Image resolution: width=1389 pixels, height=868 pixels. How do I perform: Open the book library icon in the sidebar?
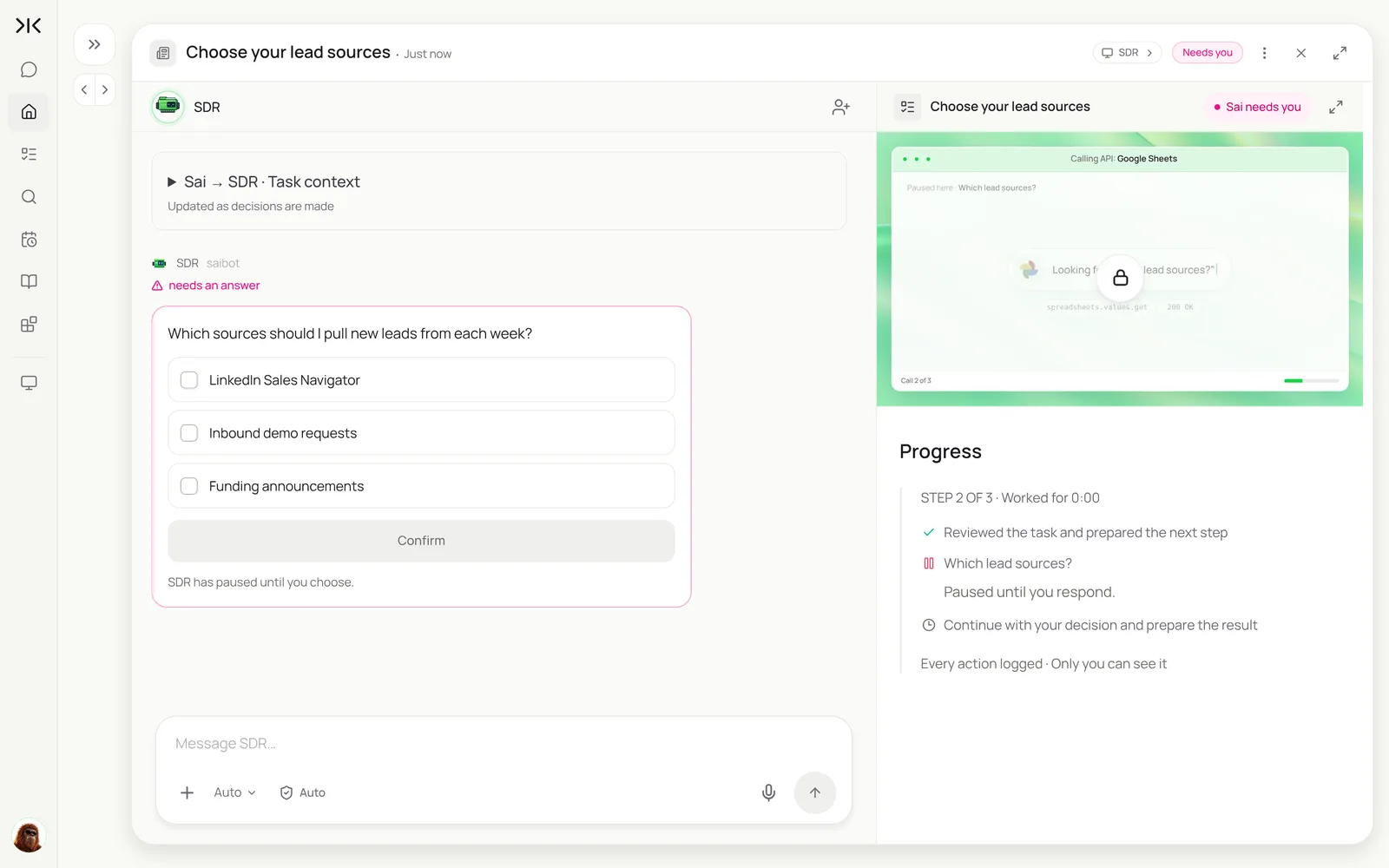(29, 281)
